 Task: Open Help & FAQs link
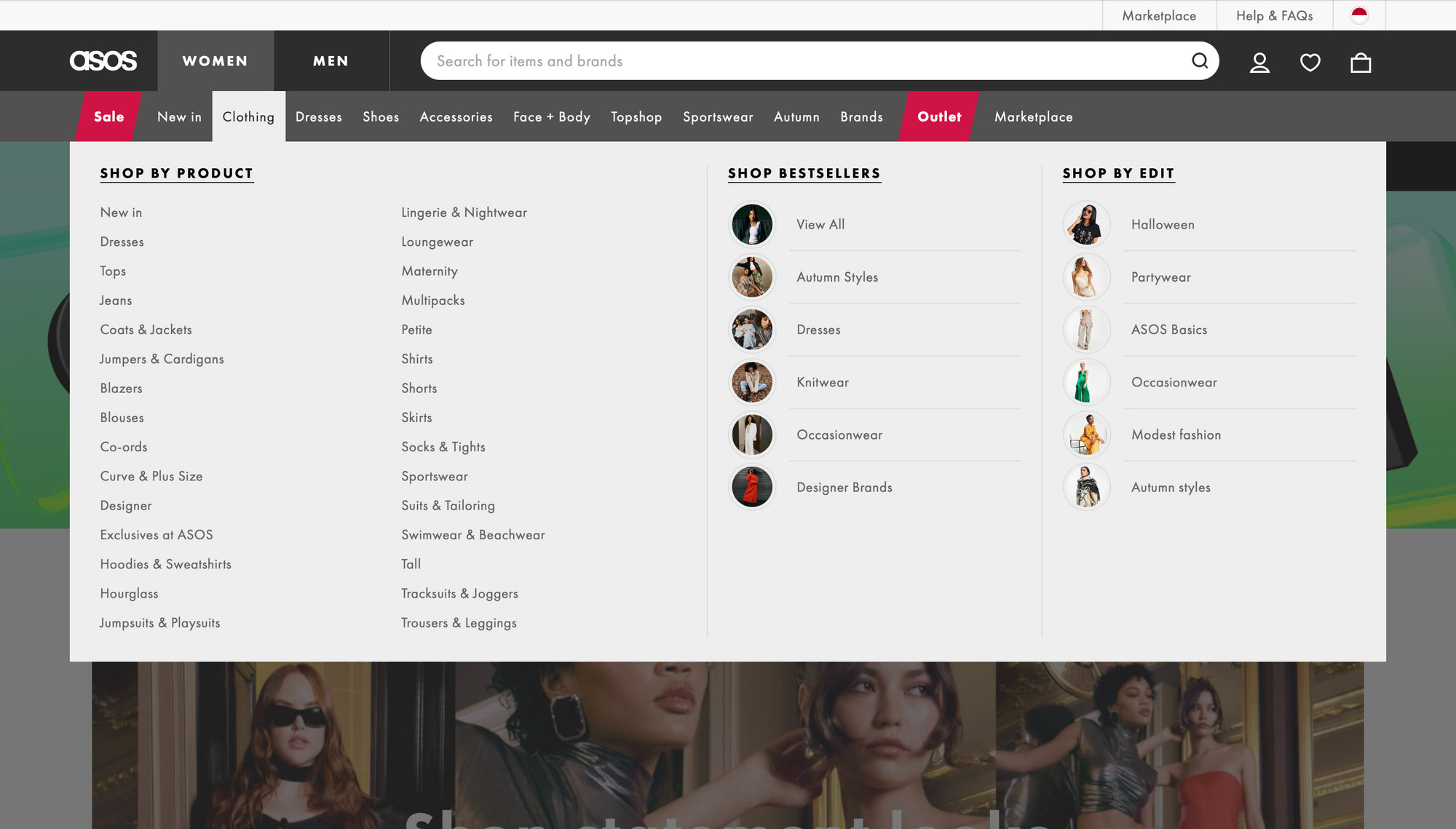pos(1274,15)
